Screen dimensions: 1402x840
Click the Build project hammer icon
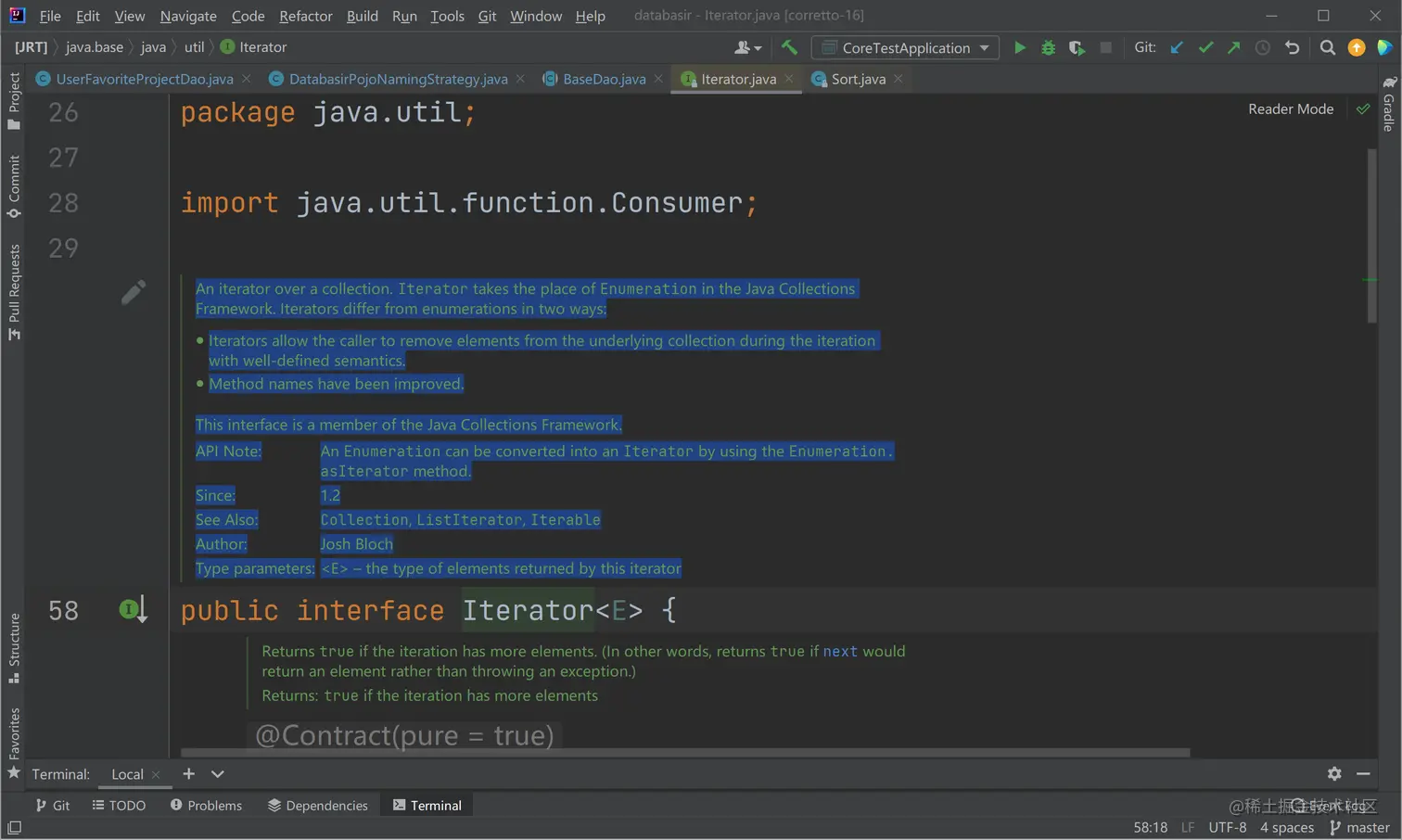[x=789, y=47]
